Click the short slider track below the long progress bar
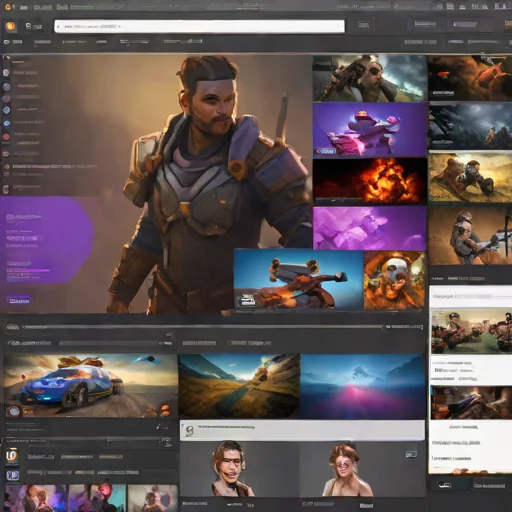The image size is (512, 512). click(x=115, y=343)
